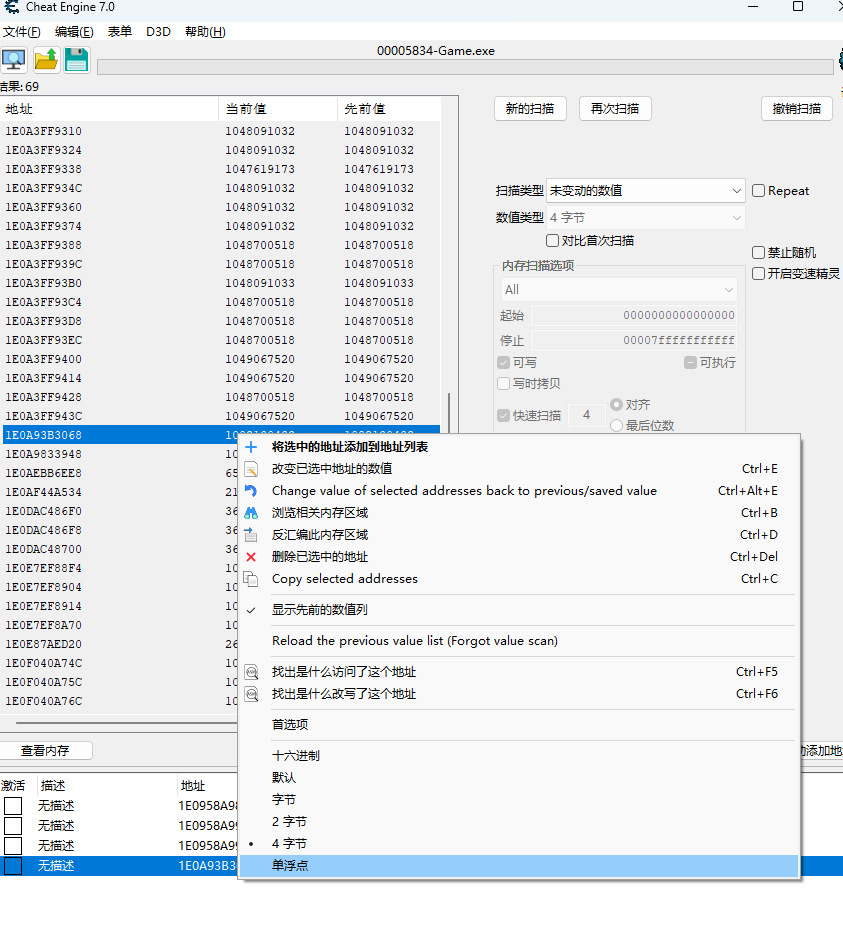Click the 再次扫描 button
The image size is (843, 937).
(615, 109)
